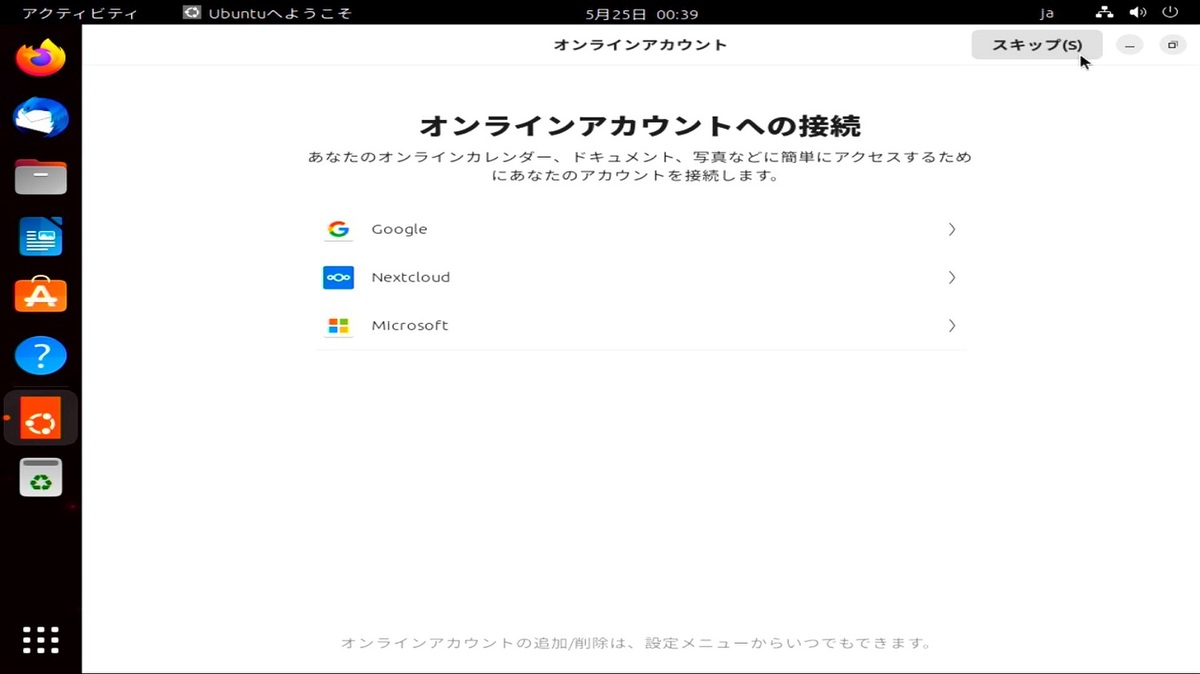Image resolution: width=1200 pixels, height=674 pixels.
Task: Expand the Microsoft account row chevron
Action: point(952,326)
